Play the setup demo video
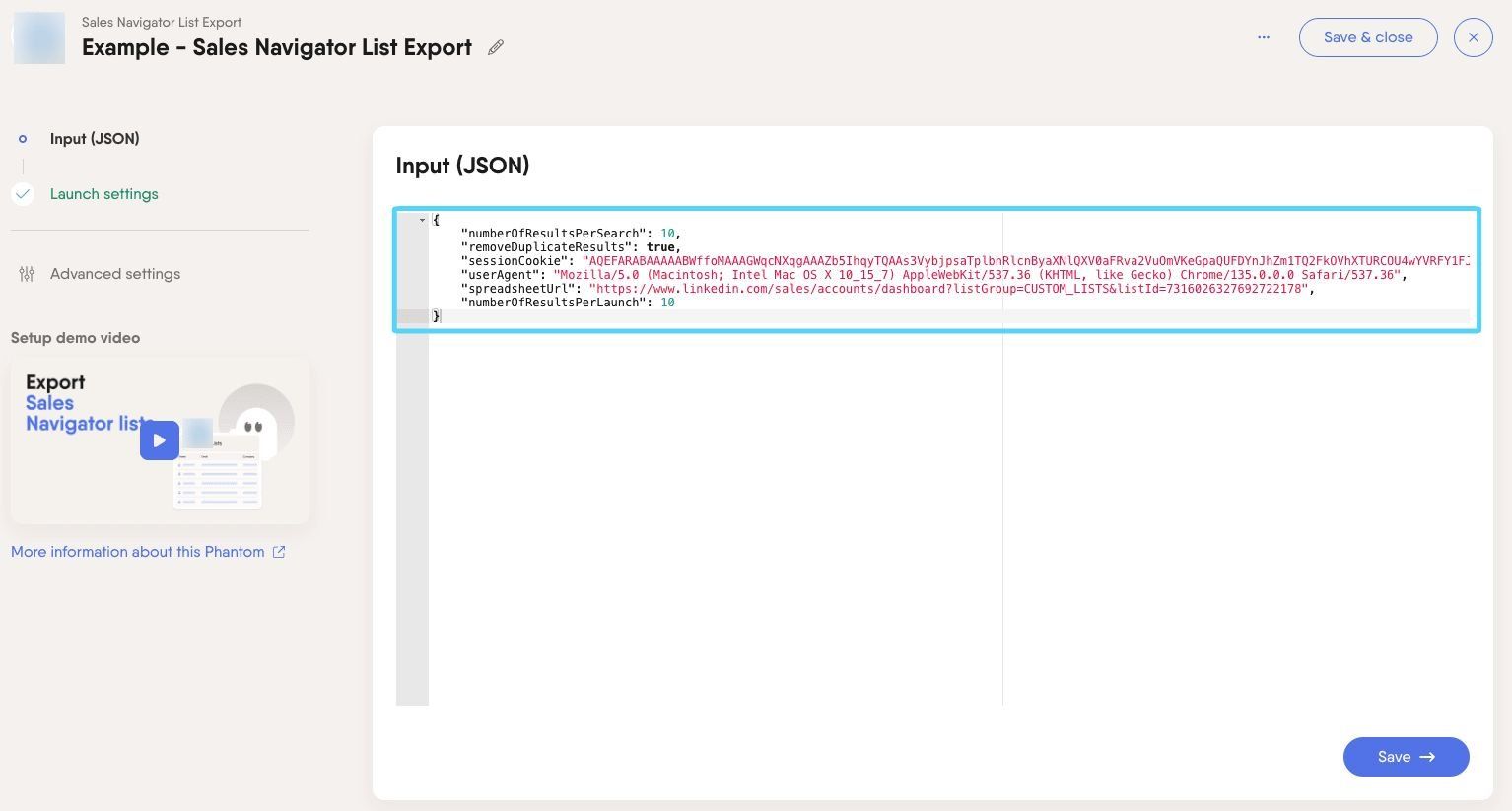The width and height of the screenshot is (1512, 811). pos(160,440)
